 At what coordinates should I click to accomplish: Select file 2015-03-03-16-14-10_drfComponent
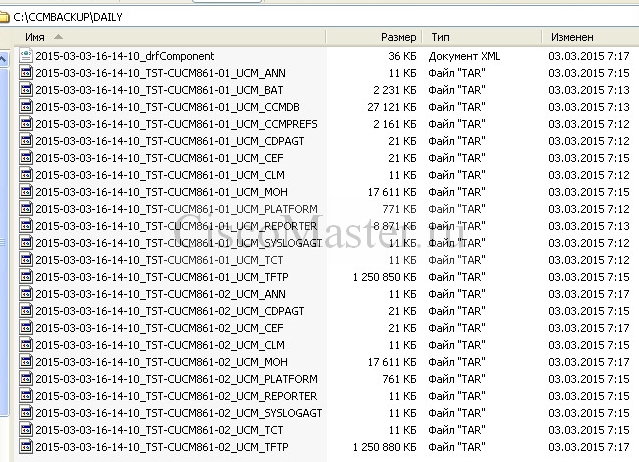point(125,56)
